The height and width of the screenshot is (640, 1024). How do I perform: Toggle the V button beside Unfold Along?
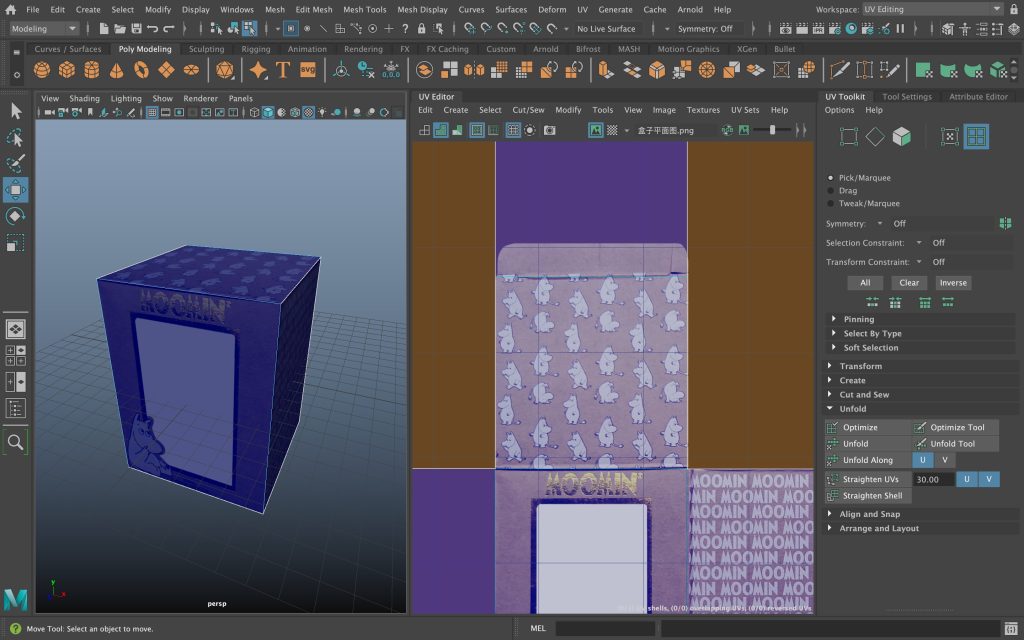click(x=944, y=460)
